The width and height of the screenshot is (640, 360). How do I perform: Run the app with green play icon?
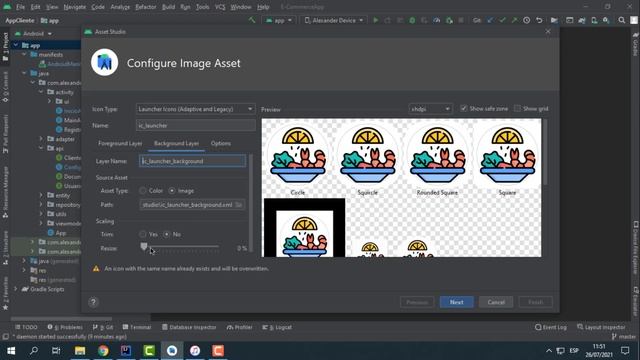[x=376, y=20]
